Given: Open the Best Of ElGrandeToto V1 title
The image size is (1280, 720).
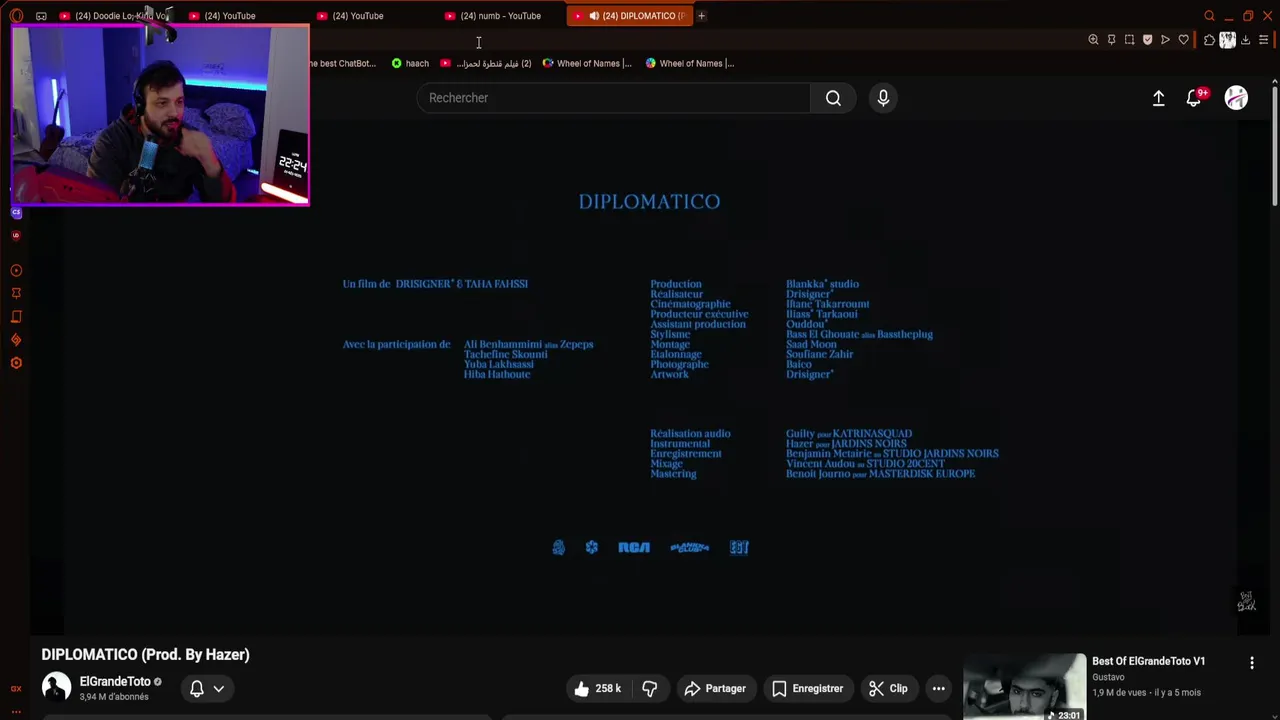Looking at the screenshot, I should pos(1148,661).
